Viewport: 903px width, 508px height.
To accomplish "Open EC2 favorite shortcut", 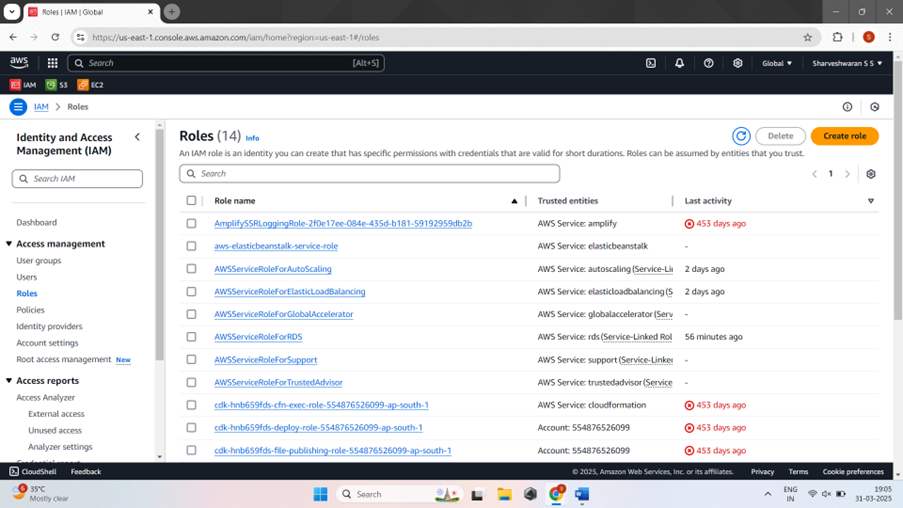I will pos(90,85).
